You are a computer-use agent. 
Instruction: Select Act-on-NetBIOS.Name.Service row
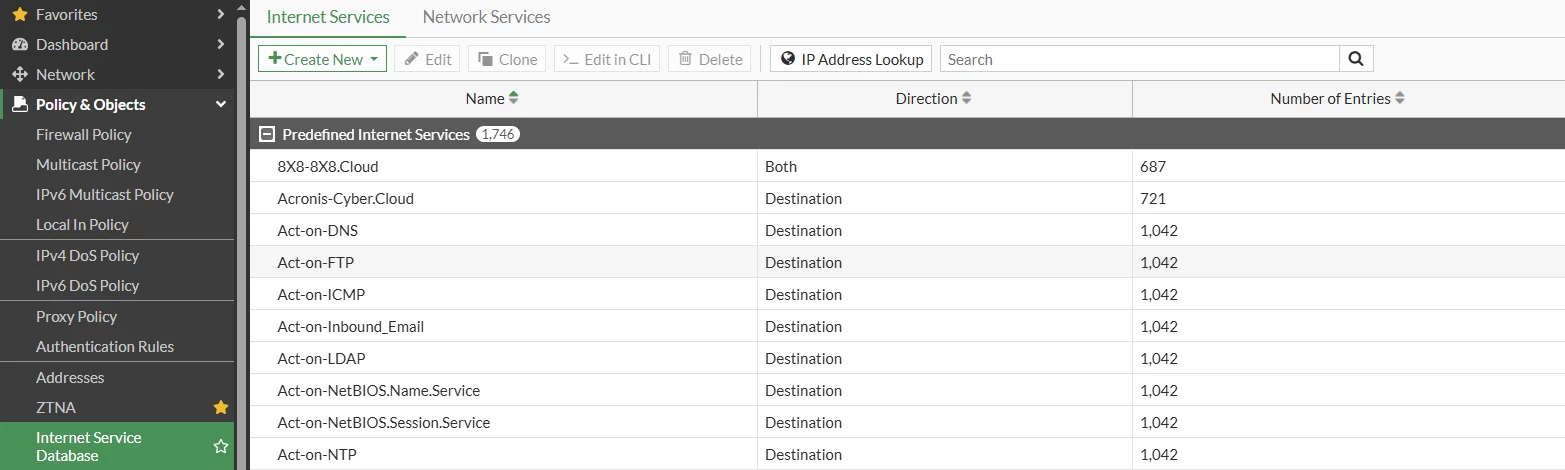coord(907,390)
